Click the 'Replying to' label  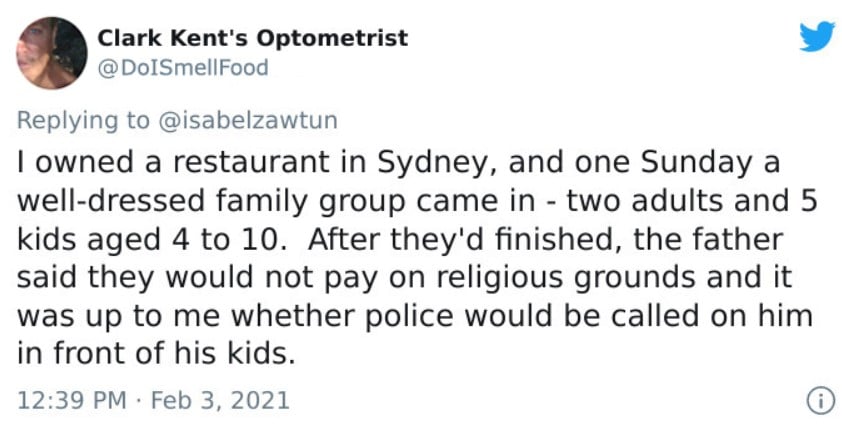coord(83,121)
